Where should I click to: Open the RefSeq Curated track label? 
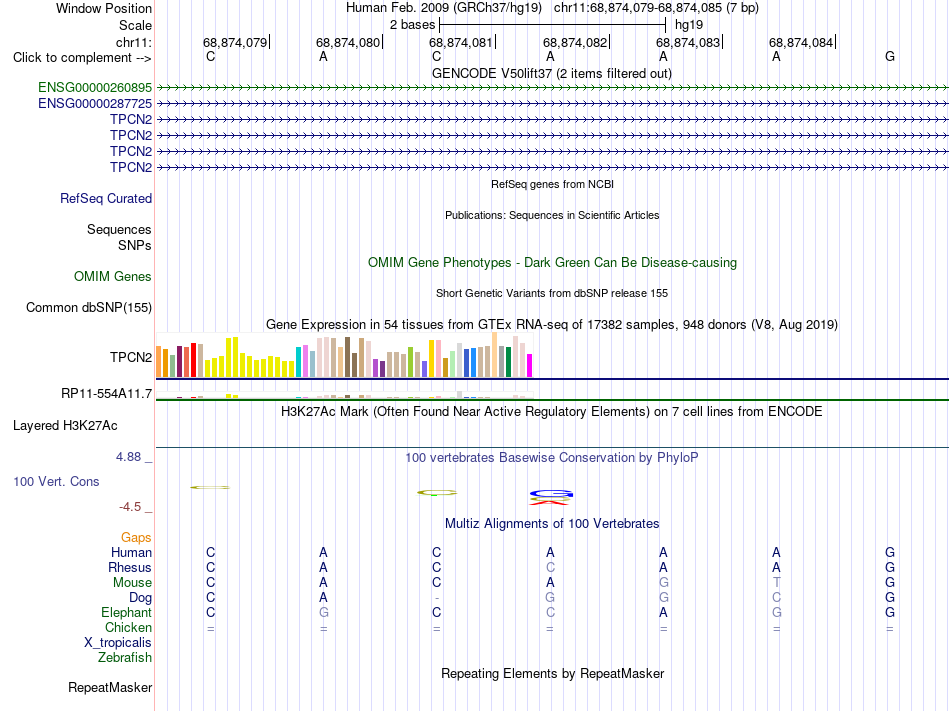coord(105,199)
